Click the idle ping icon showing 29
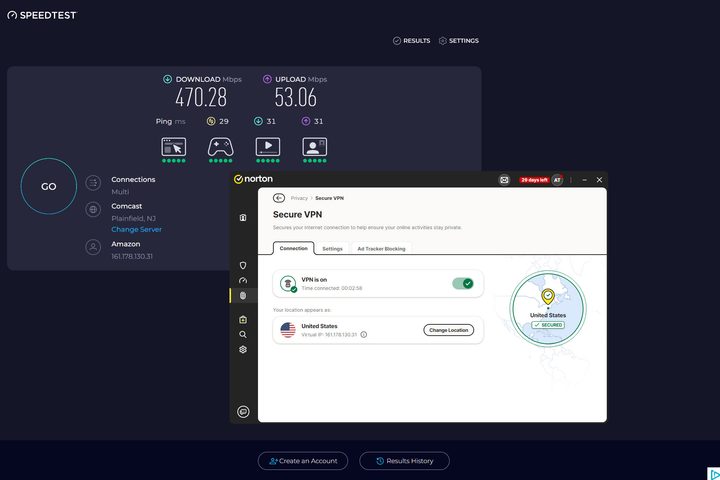 click(x=211, y=121)
